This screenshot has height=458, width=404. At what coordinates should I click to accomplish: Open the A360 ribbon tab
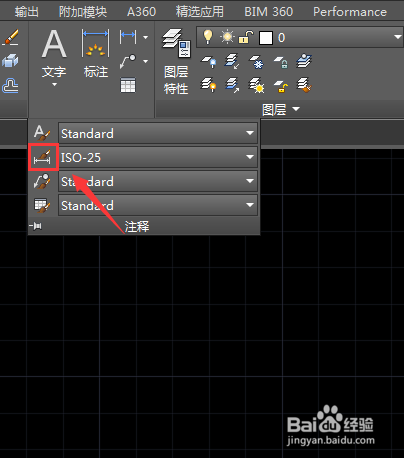141,12
